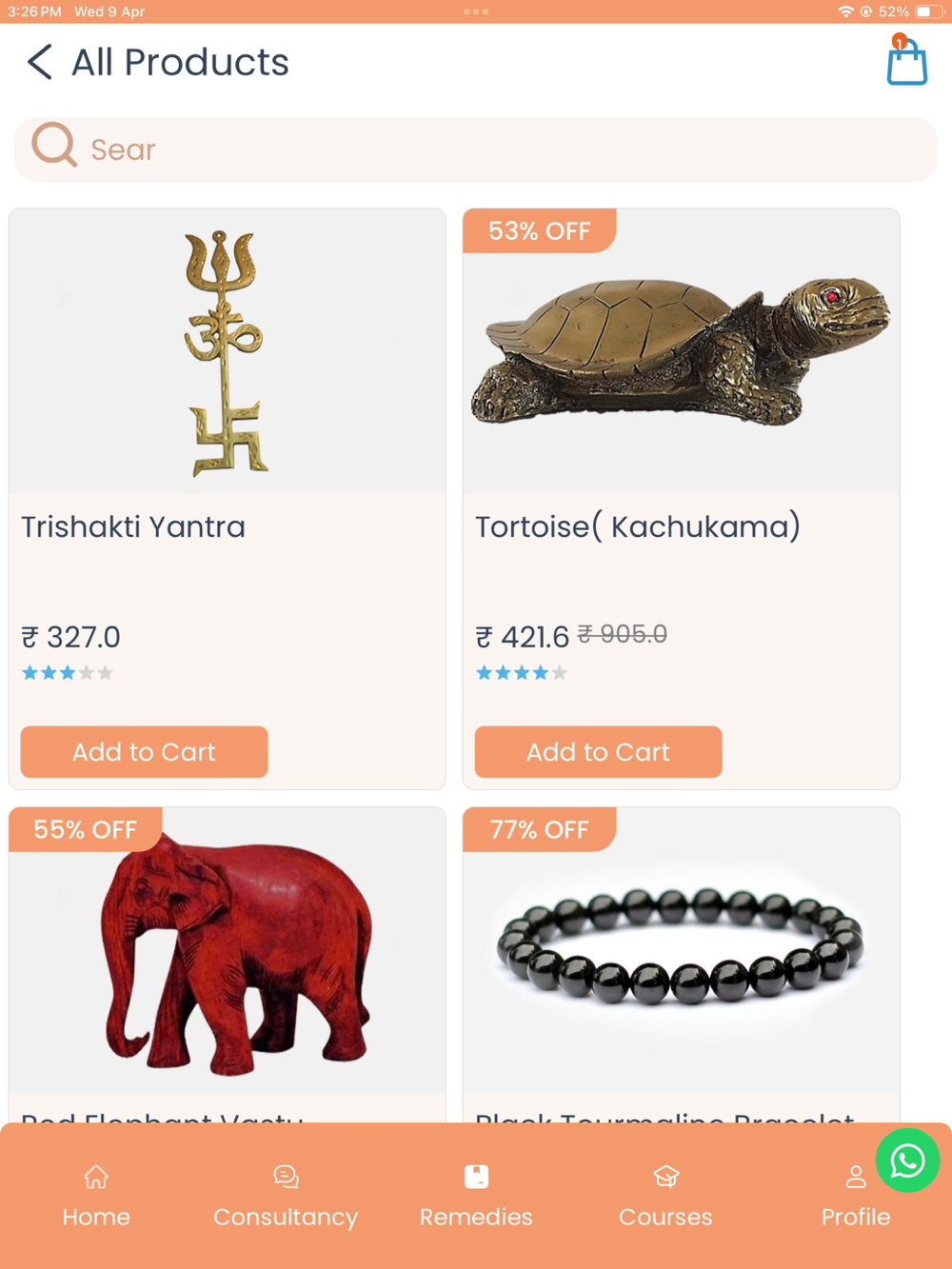Tap the Home icon in bottom bar

click(96, 1177)
